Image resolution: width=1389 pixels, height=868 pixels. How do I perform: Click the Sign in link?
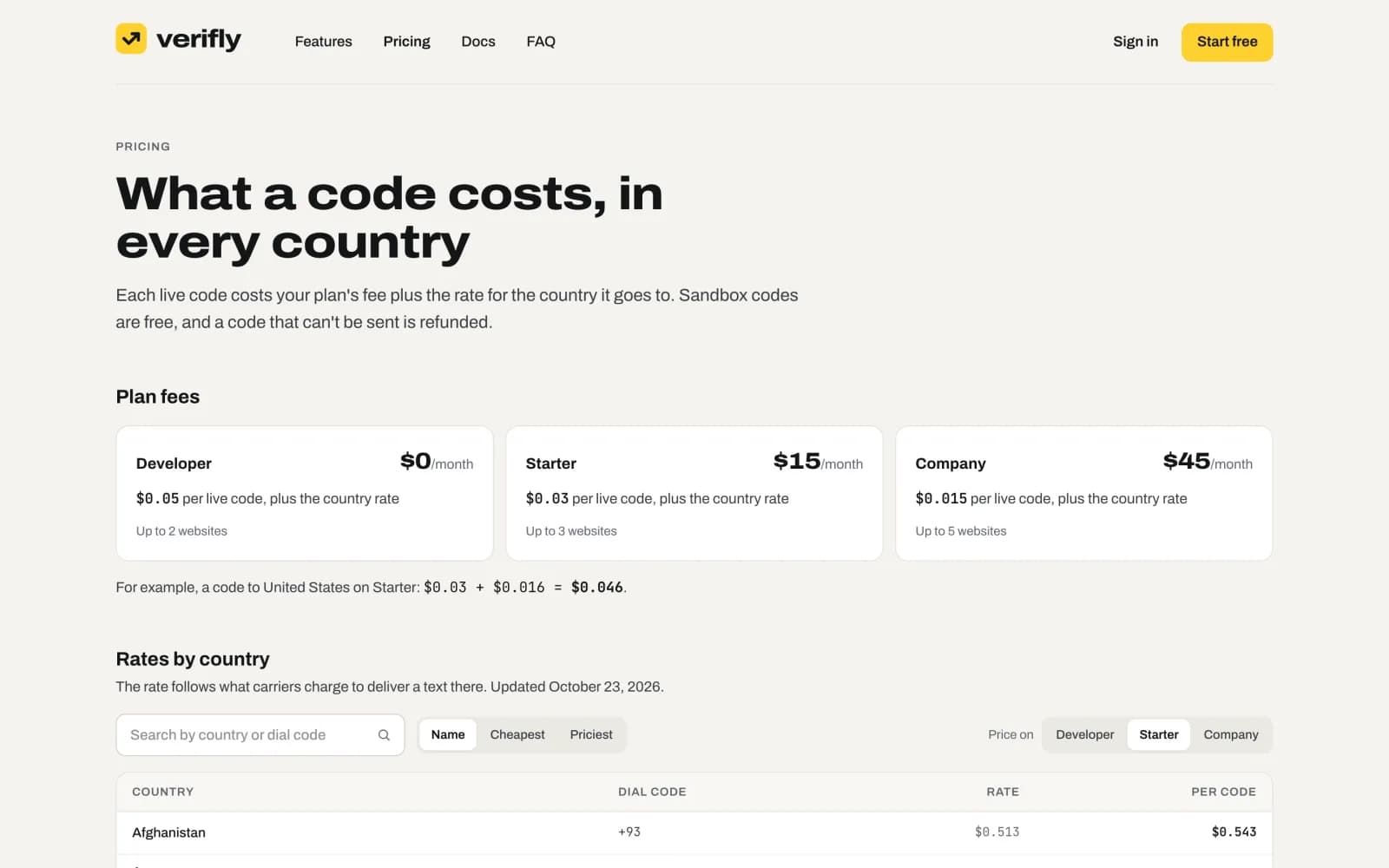(1136, 42)
